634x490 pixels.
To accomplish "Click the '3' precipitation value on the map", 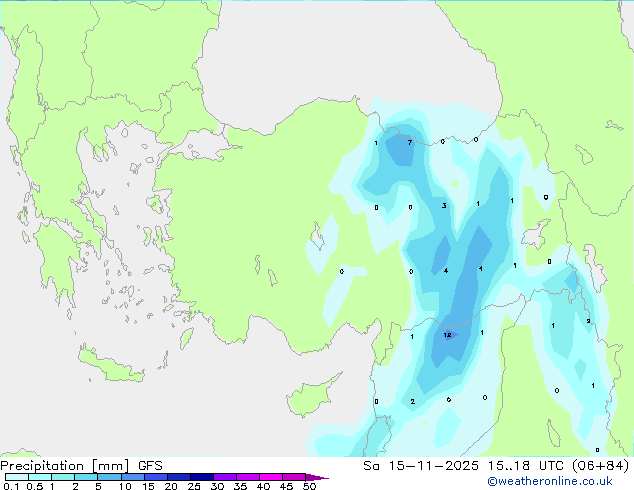I will pyautogui.click(x=444, y=206).
